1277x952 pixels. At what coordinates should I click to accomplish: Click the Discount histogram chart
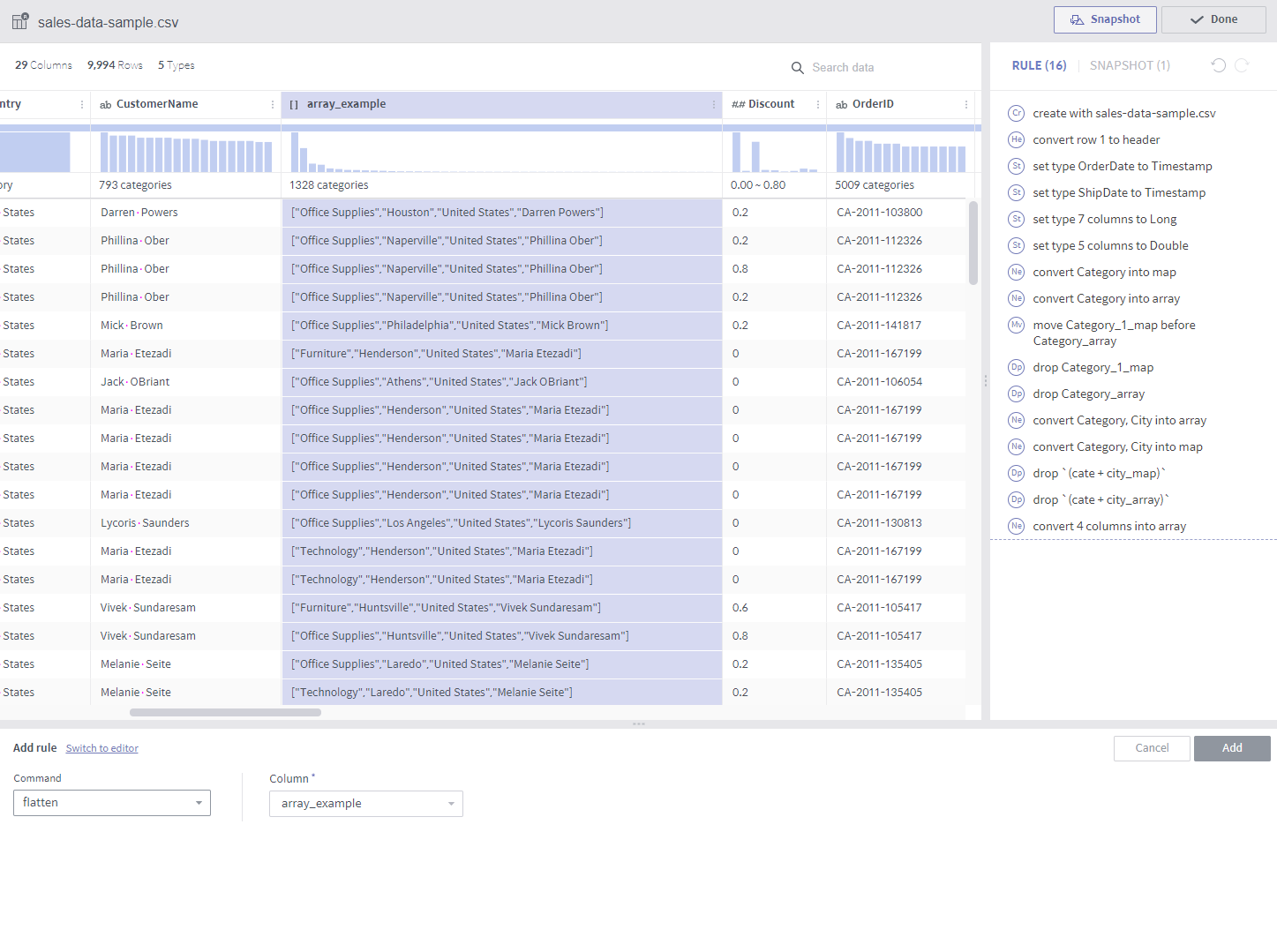(x=774, y=152)
